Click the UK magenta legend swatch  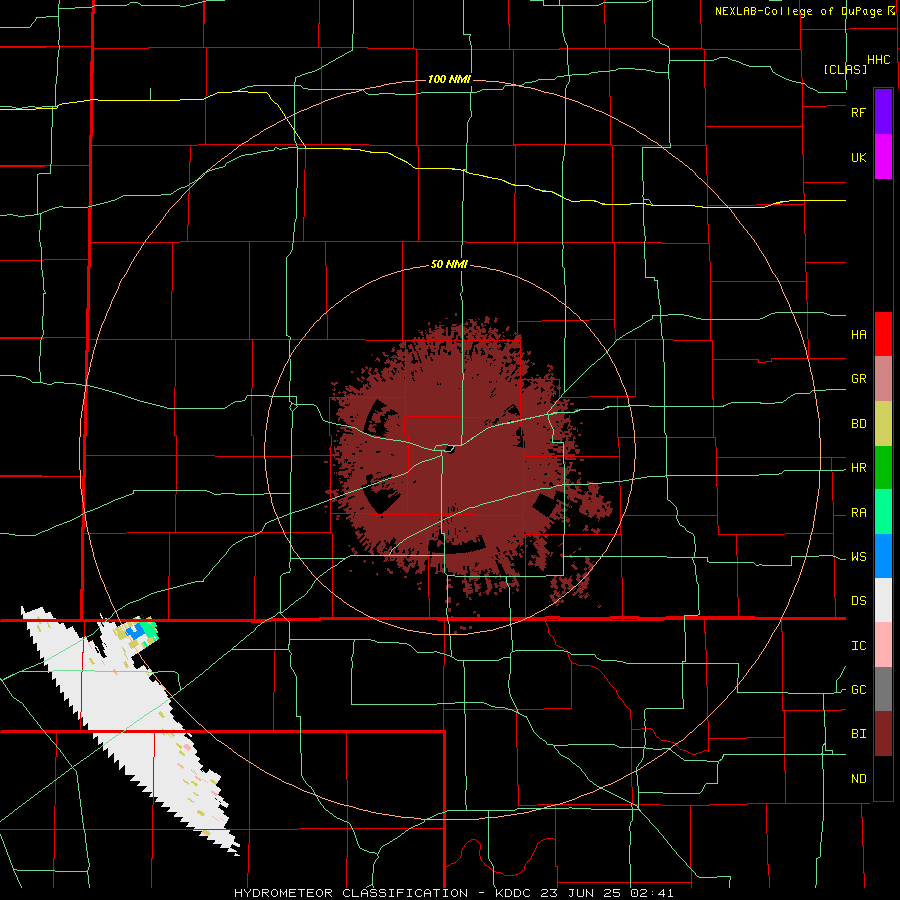[x=883, y=157]
